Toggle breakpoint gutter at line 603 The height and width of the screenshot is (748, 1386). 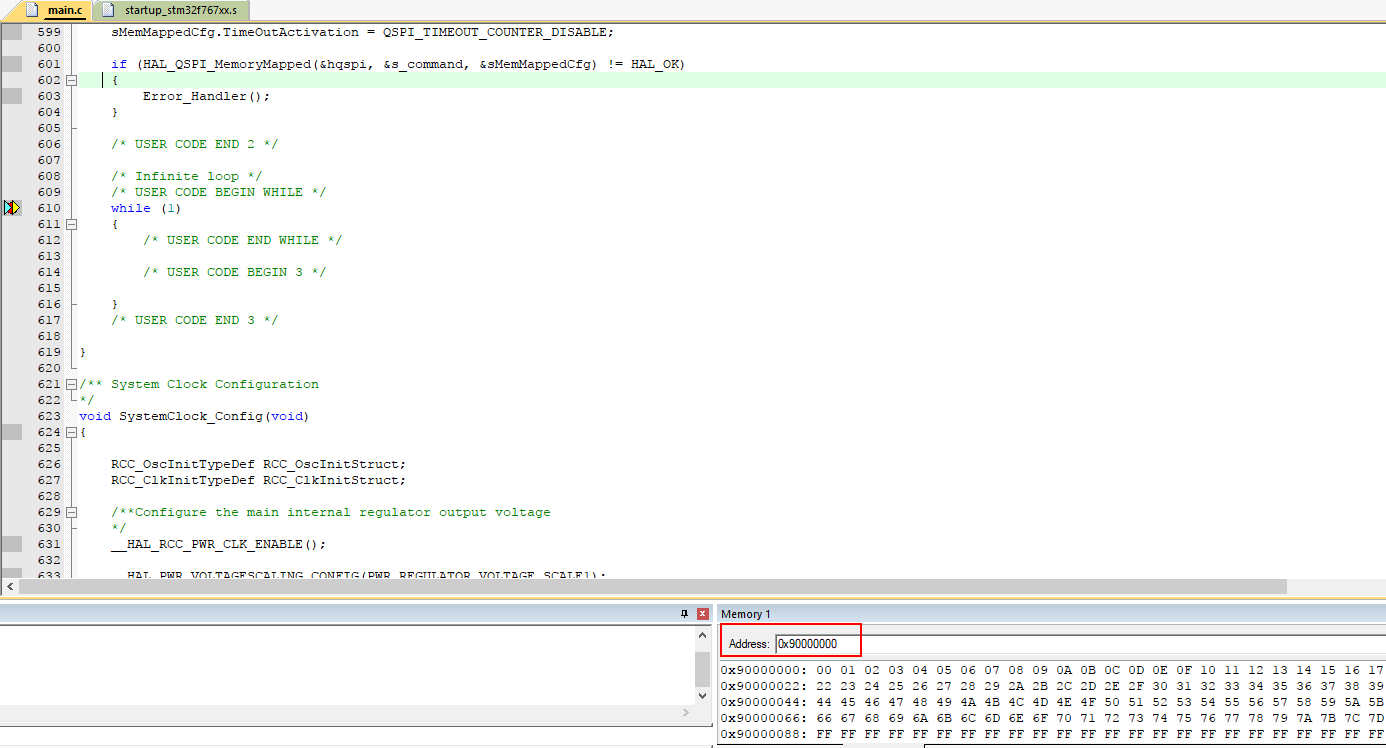point(11,96)
